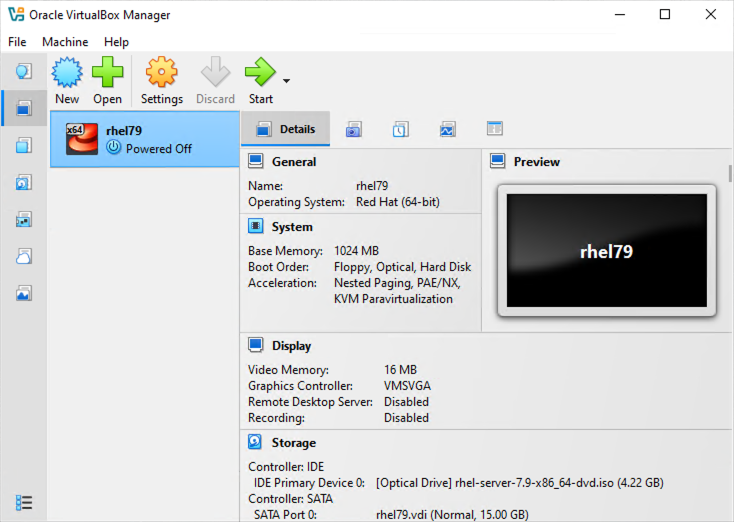The width and height of the screenshot is (734, 522).
Task: Click the Preview section title
Action: click(x=537, y=162)
